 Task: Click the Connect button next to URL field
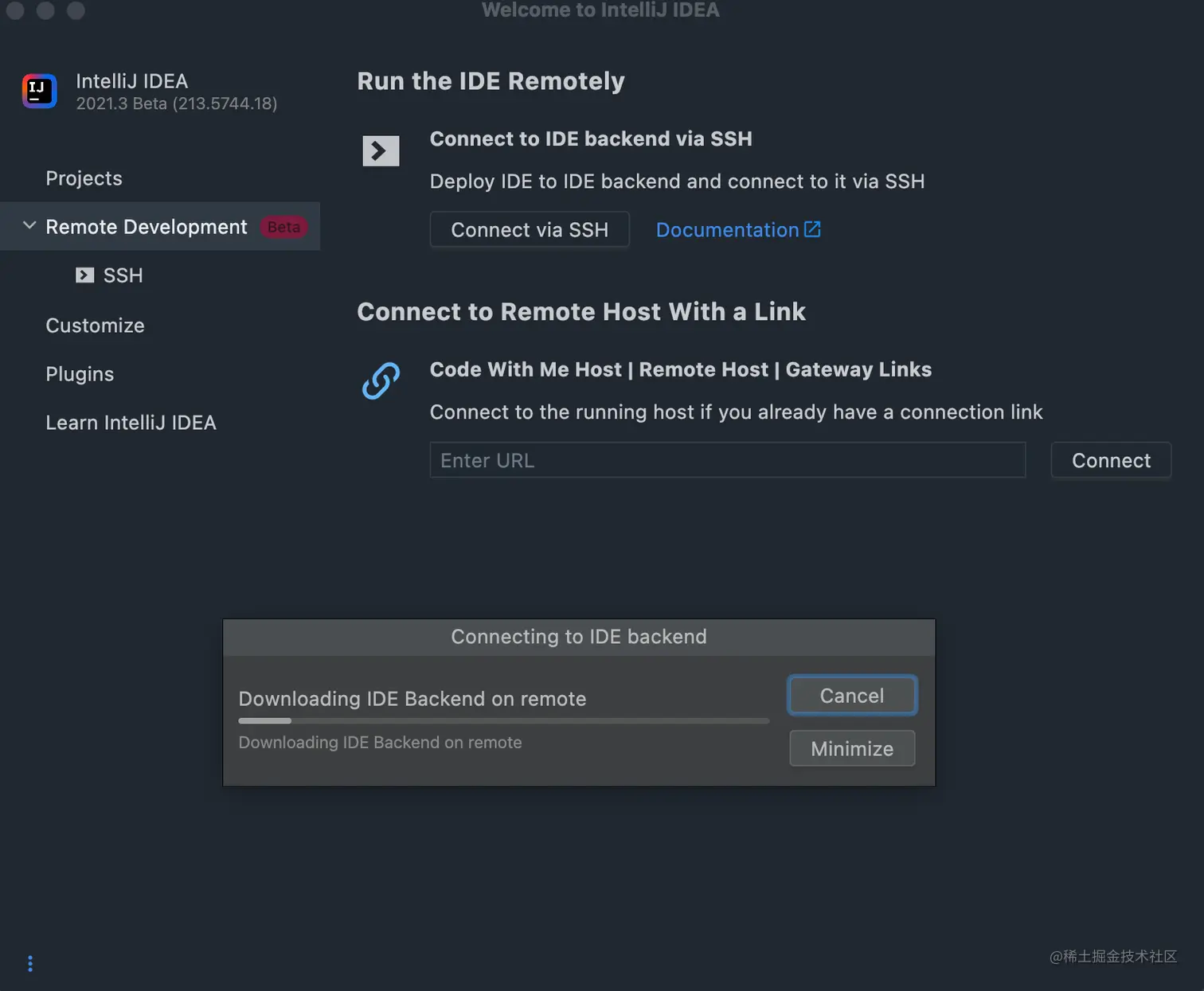coord(1111,460)
